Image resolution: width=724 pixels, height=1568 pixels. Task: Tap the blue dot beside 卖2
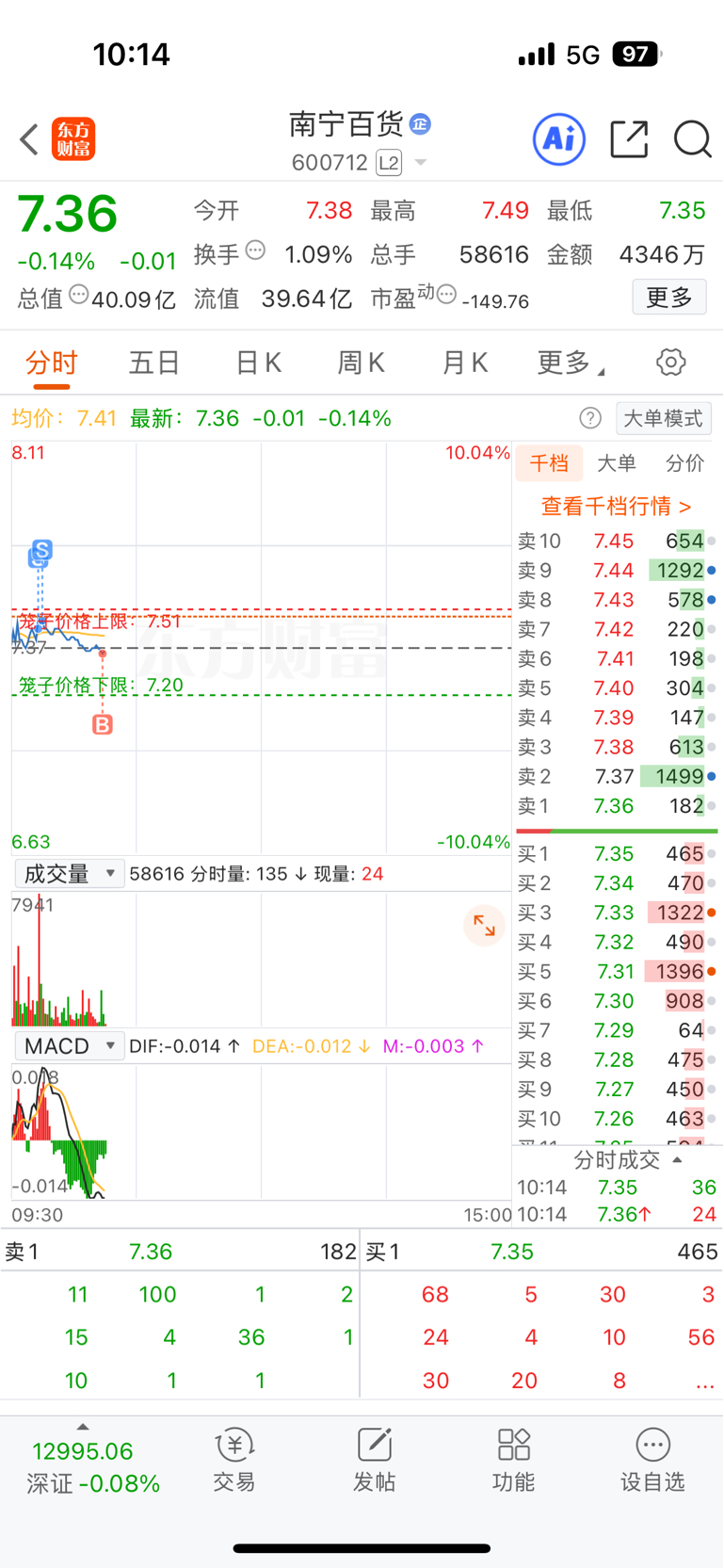(x=711, y=776)
